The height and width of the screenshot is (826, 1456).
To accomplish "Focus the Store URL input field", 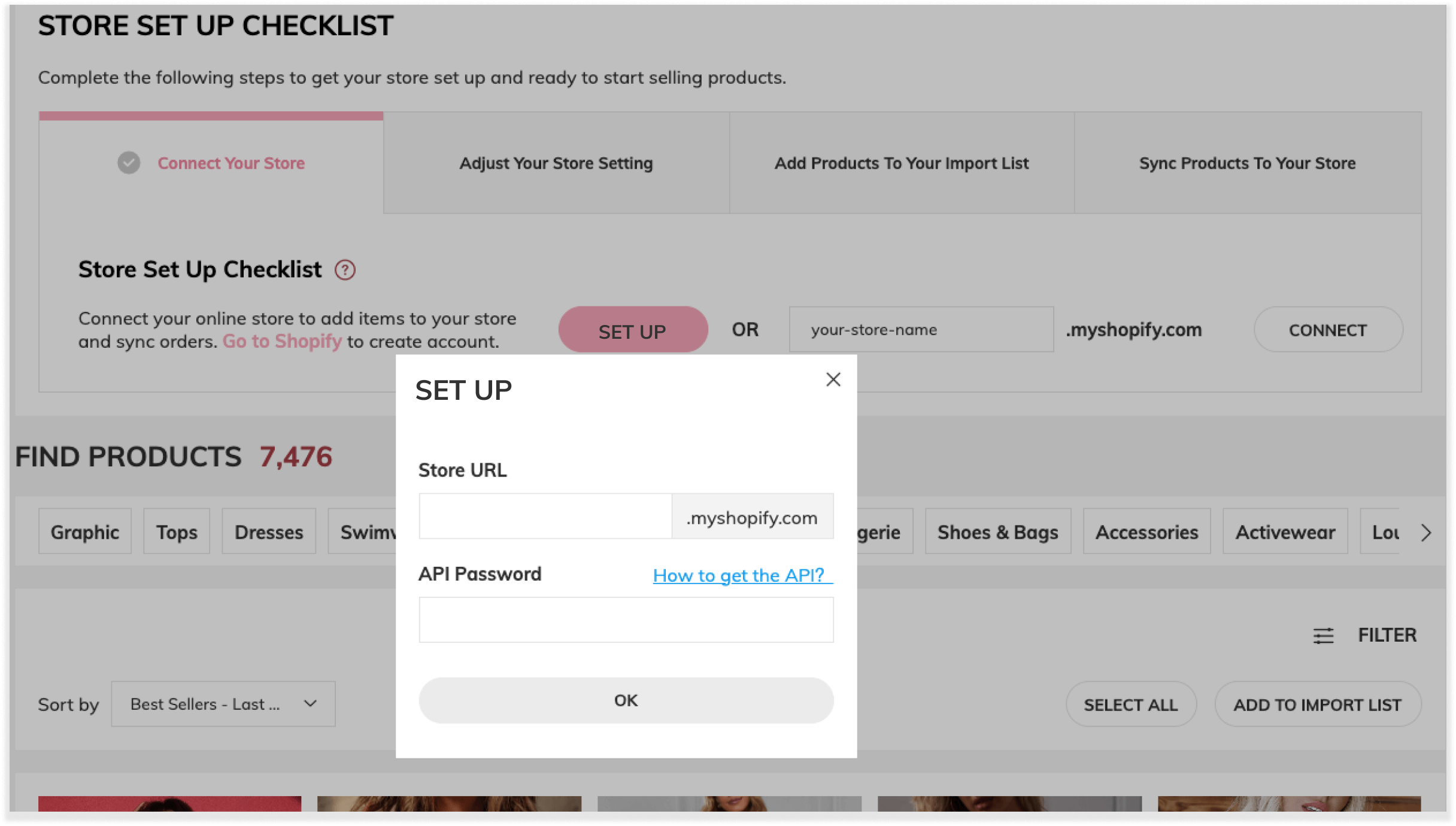I will tap(546, 516).
